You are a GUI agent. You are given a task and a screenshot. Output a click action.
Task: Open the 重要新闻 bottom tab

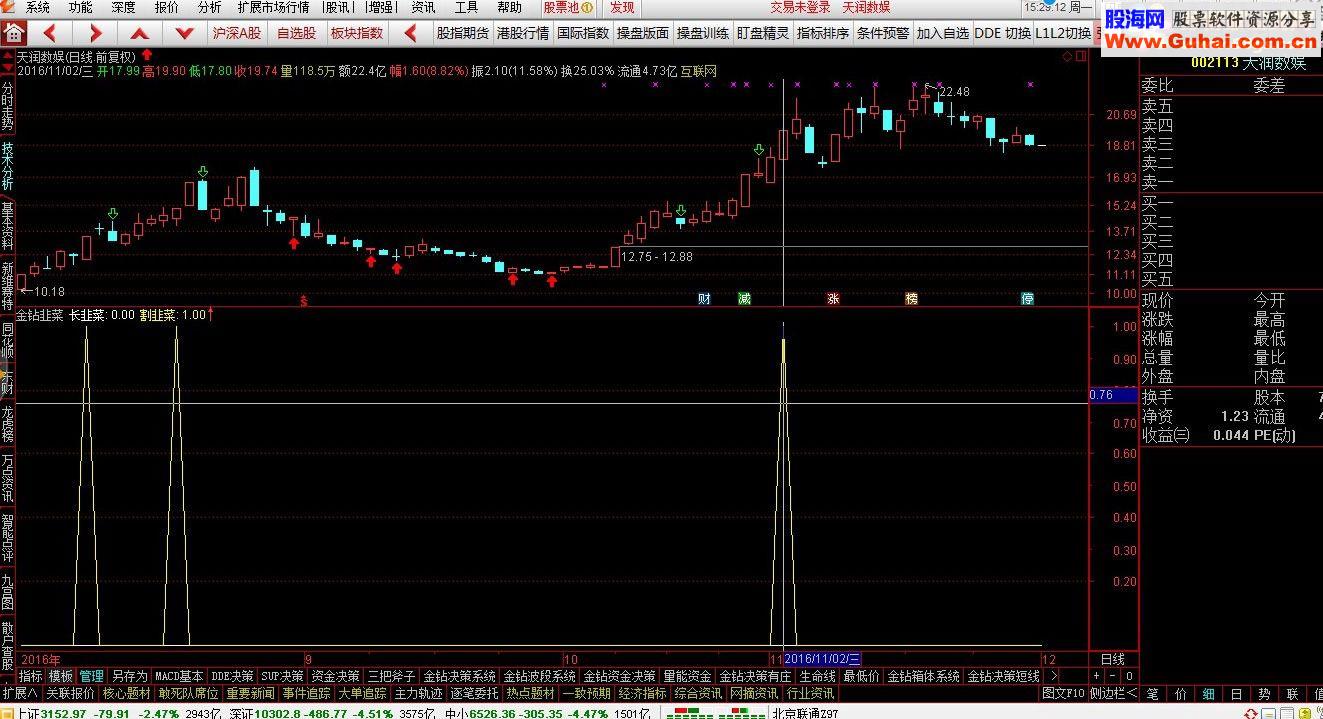[250, 693]
